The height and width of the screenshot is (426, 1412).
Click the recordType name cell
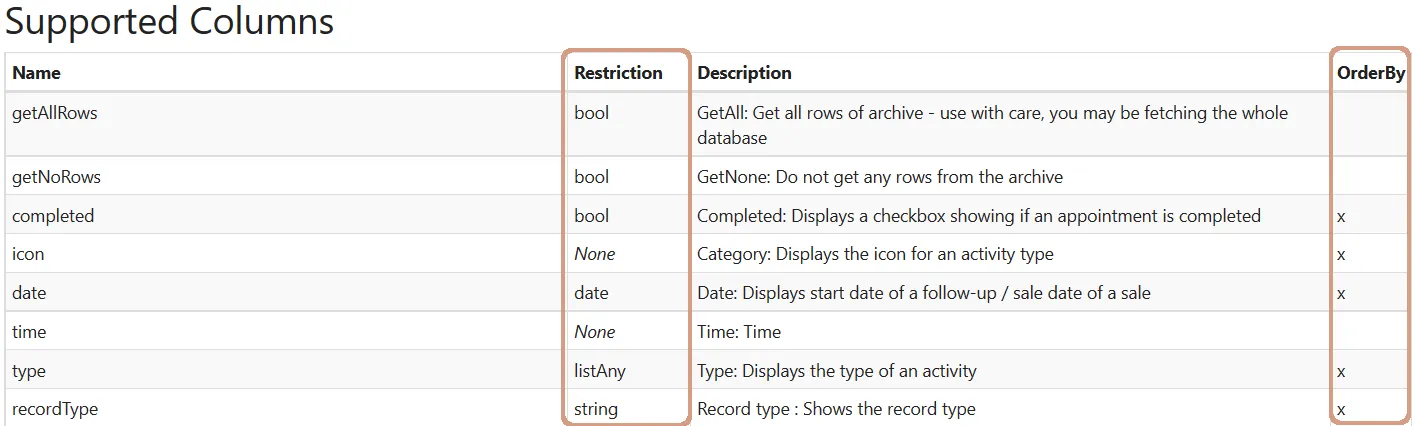55,409
